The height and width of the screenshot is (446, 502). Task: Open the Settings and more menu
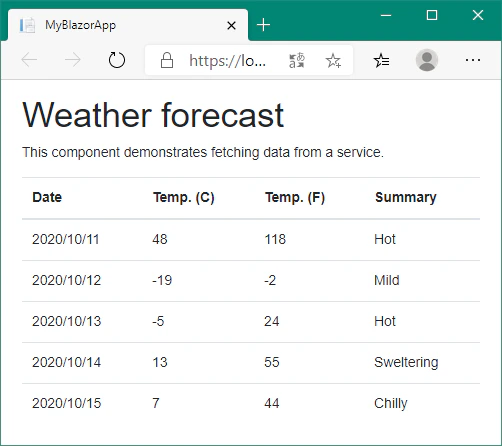coord(473,60)
